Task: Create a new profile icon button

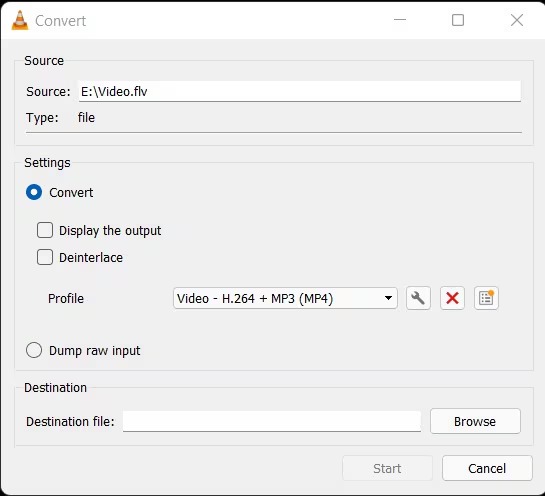Action: tap(486, 298)
